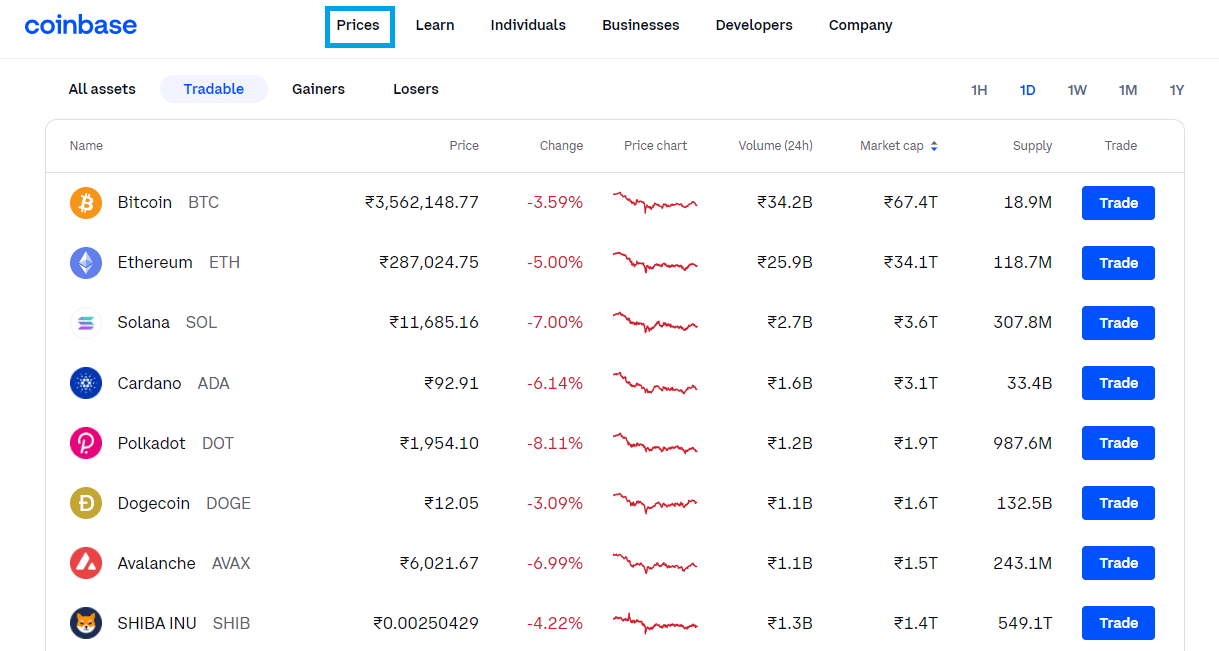
Task: Click the Ethereum diamond icon
Action: pos(86,263)
